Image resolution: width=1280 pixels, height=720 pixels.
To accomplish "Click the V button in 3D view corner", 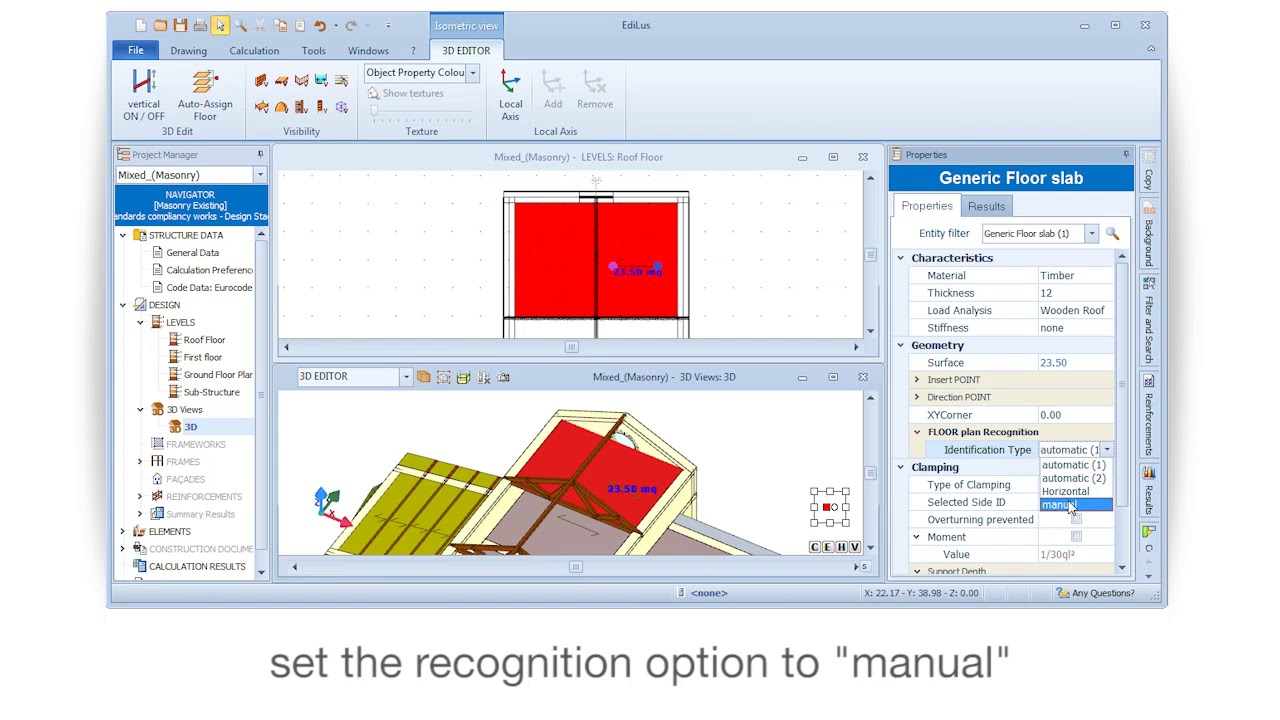I will click(x=854, y=547).
